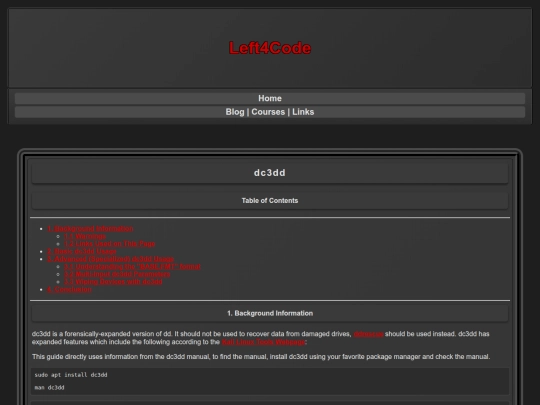Screen dimensions: 540x405
Task: Click the Table of Contents heading
Action: pos(270,201)
